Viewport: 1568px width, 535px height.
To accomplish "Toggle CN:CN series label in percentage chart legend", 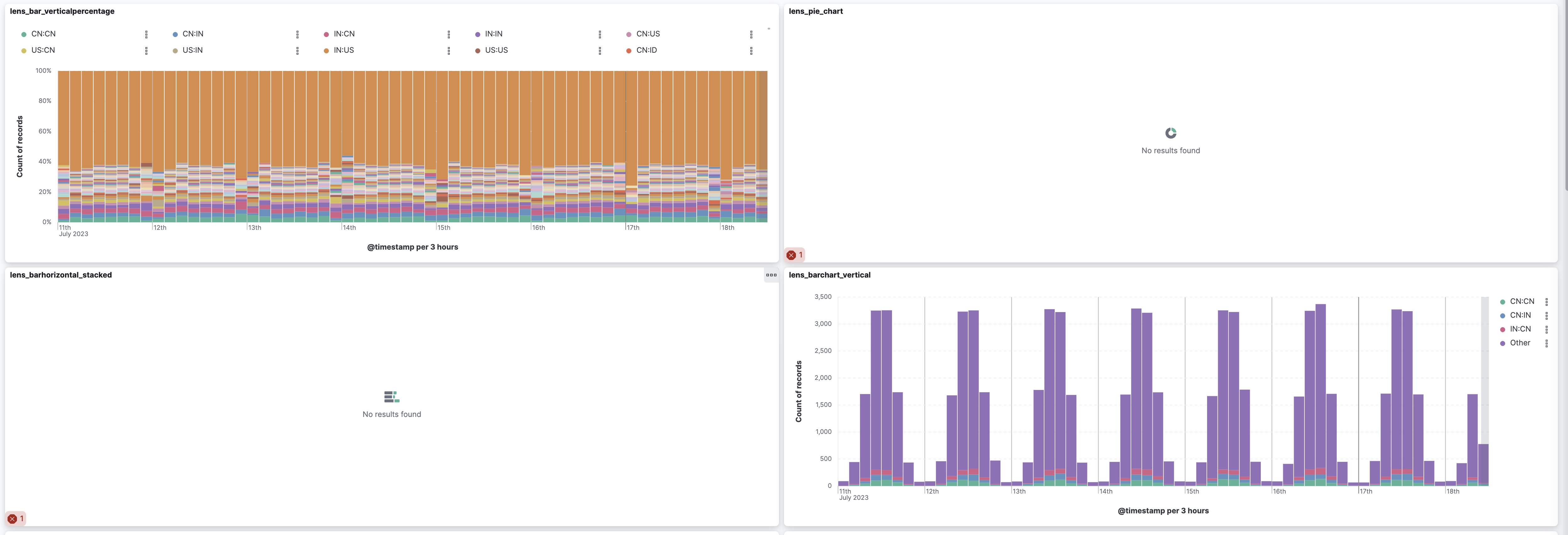I will [43, 34].
